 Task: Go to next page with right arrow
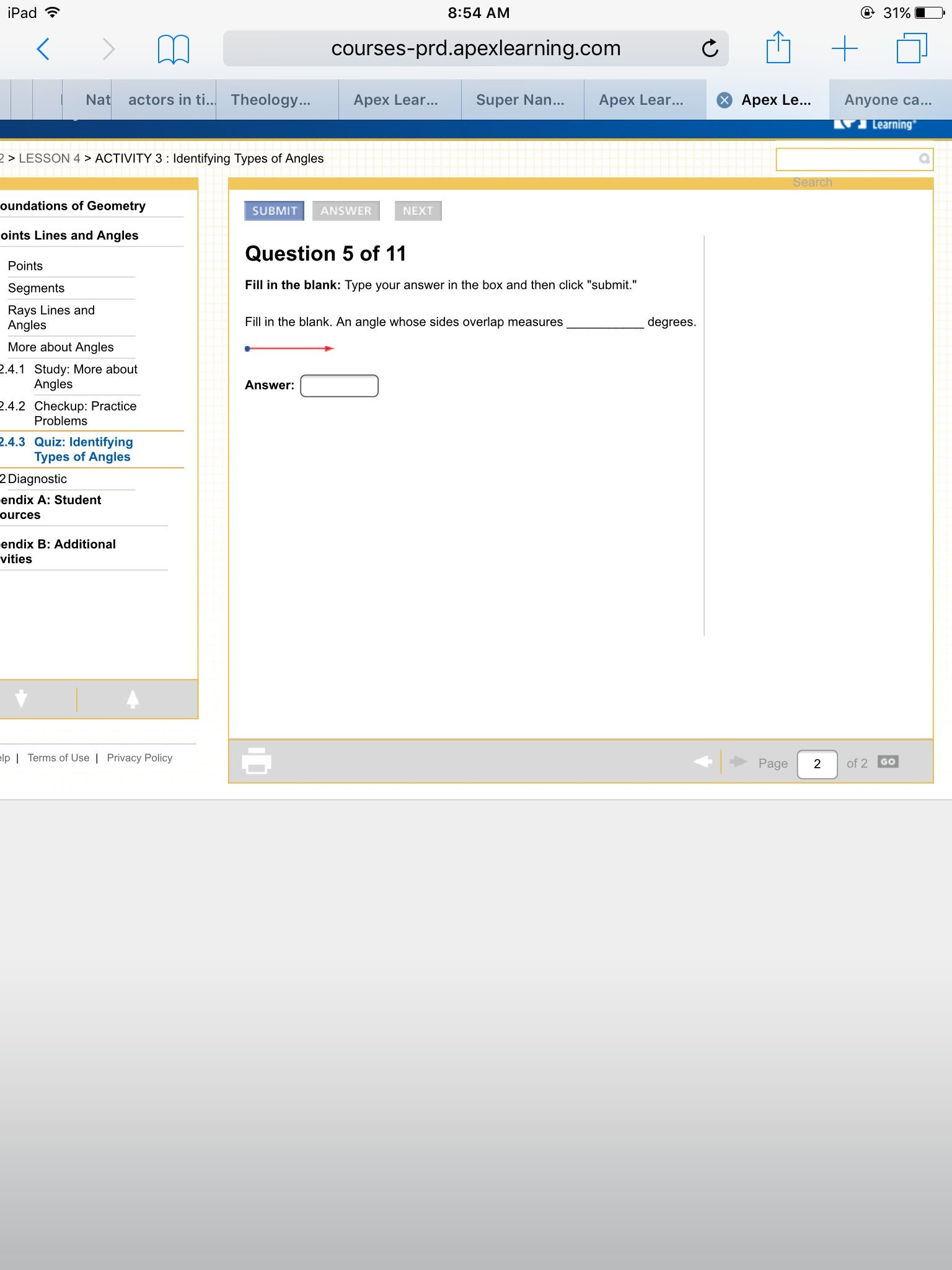click(738, 762)
